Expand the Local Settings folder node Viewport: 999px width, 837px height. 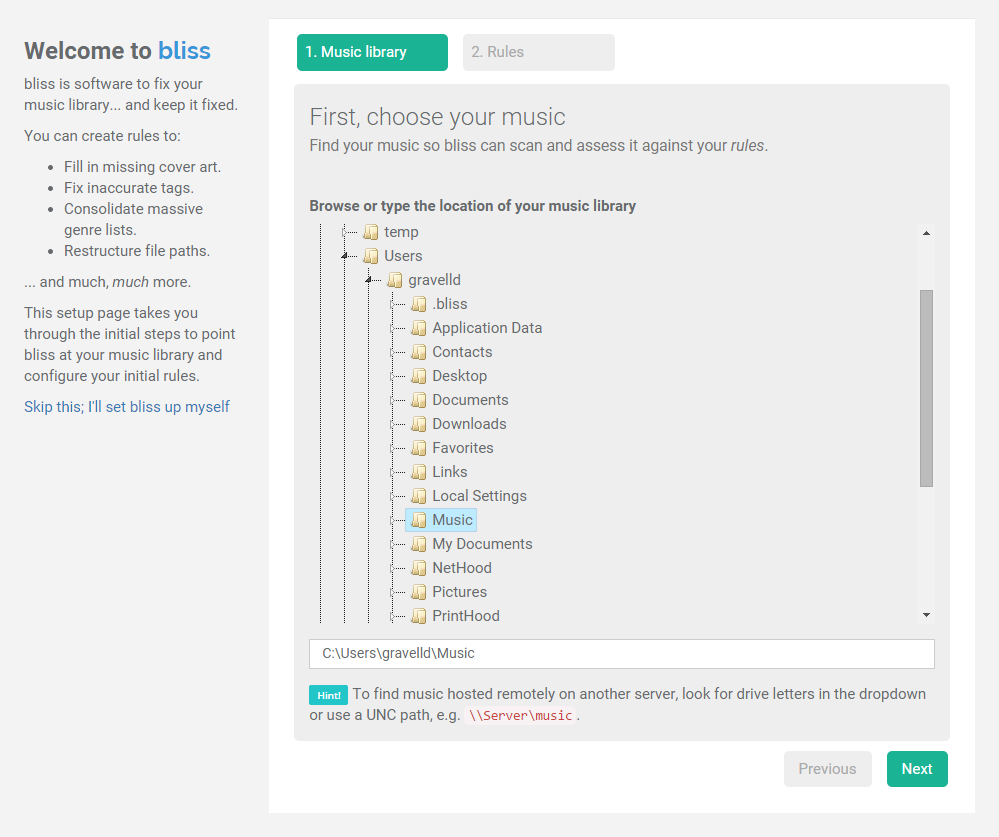tap(392, 496)
